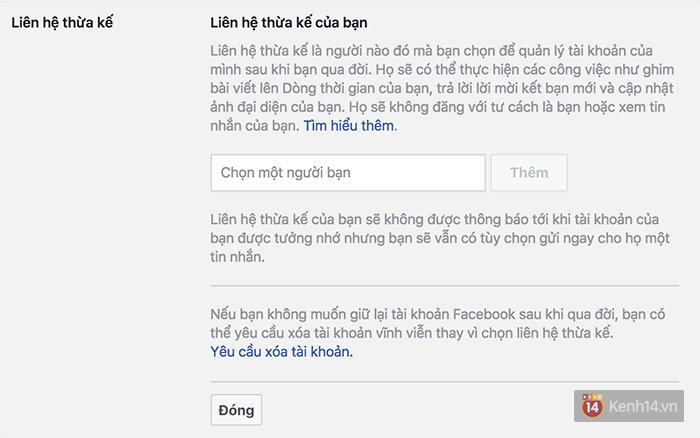Open 'Yêu cầu xóa tài khoản' link
This screenshot has width=700, height=438.
point(281,352)
